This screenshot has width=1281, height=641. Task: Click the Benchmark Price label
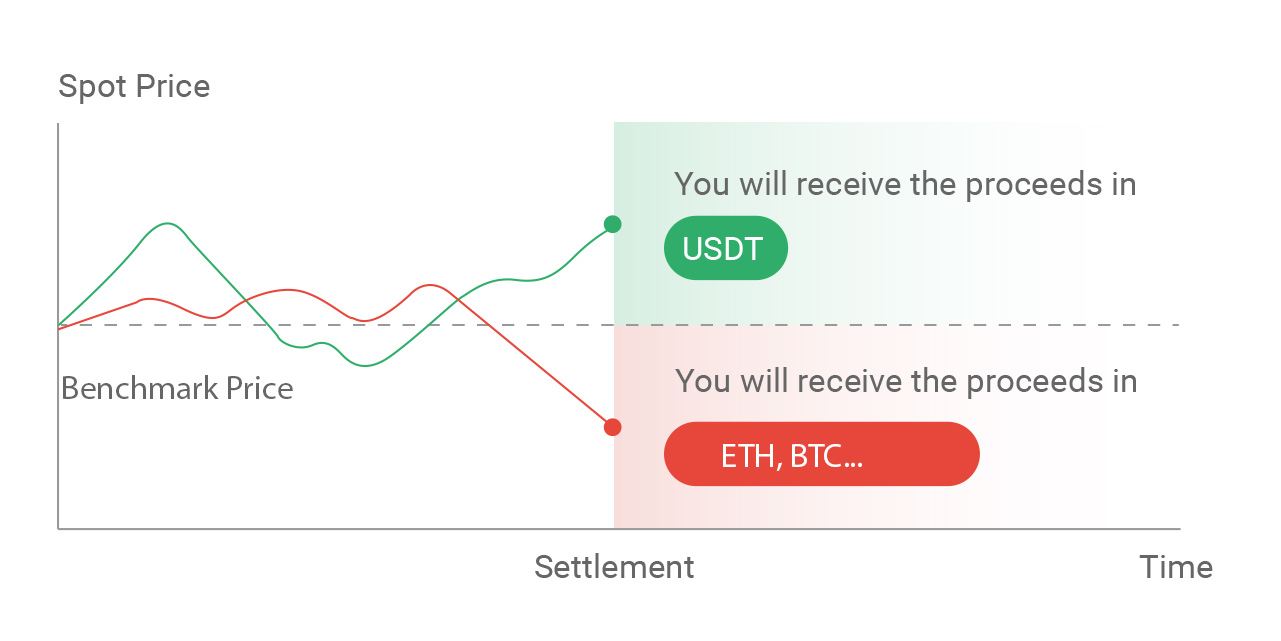pyautogui.click(x=177, y=388)
